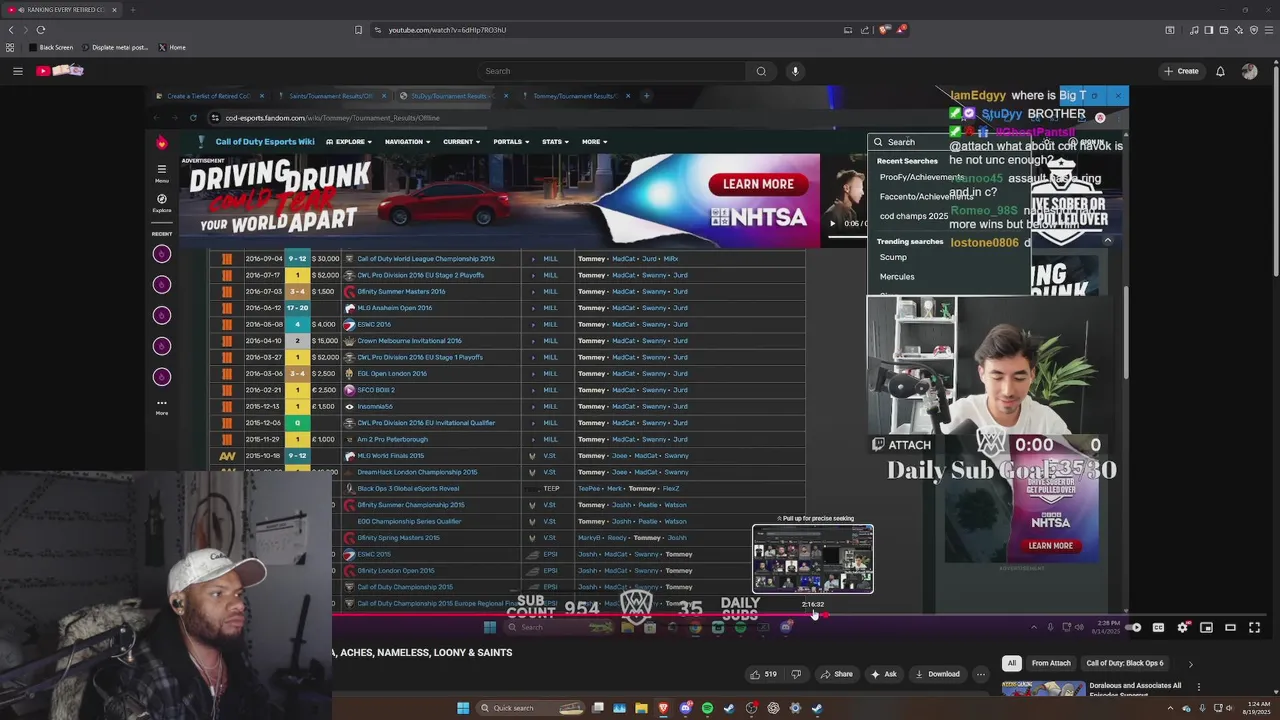Click the Ask button
The height and width of the screenshot is (720, 1280).
pyautogui.click(x=884, y=674)
